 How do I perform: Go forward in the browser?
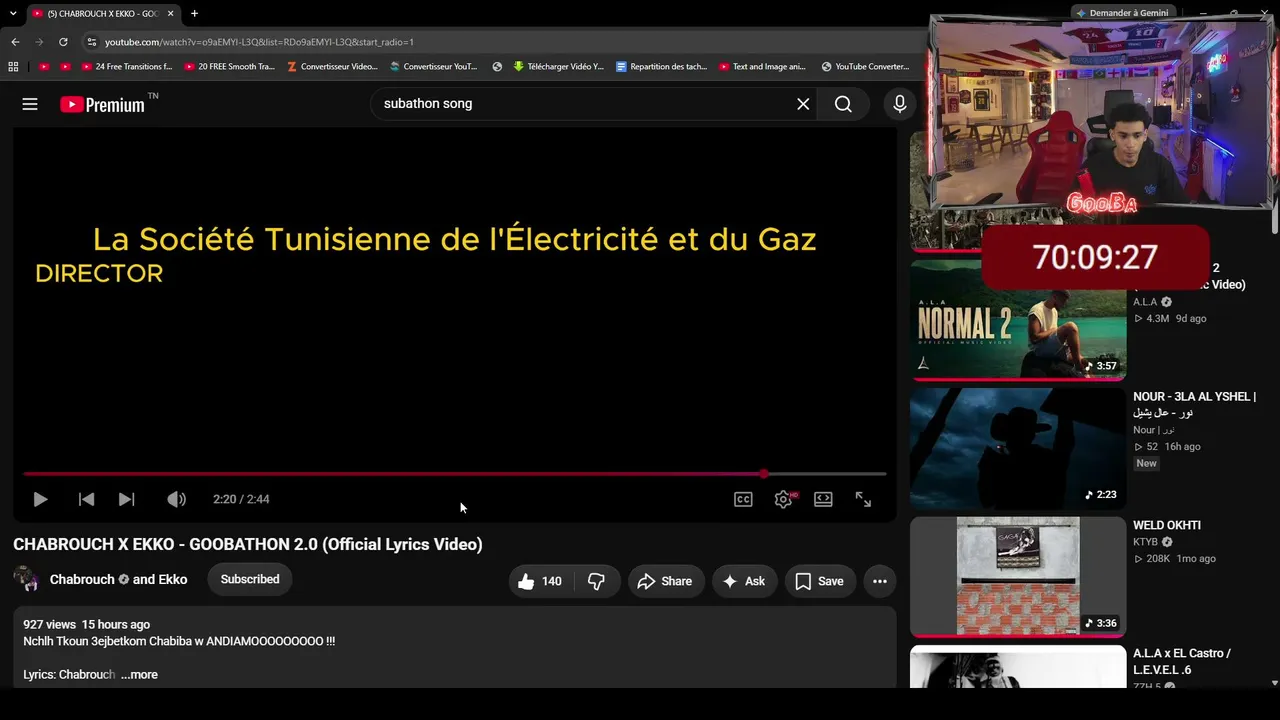click(x=39, y=42)
